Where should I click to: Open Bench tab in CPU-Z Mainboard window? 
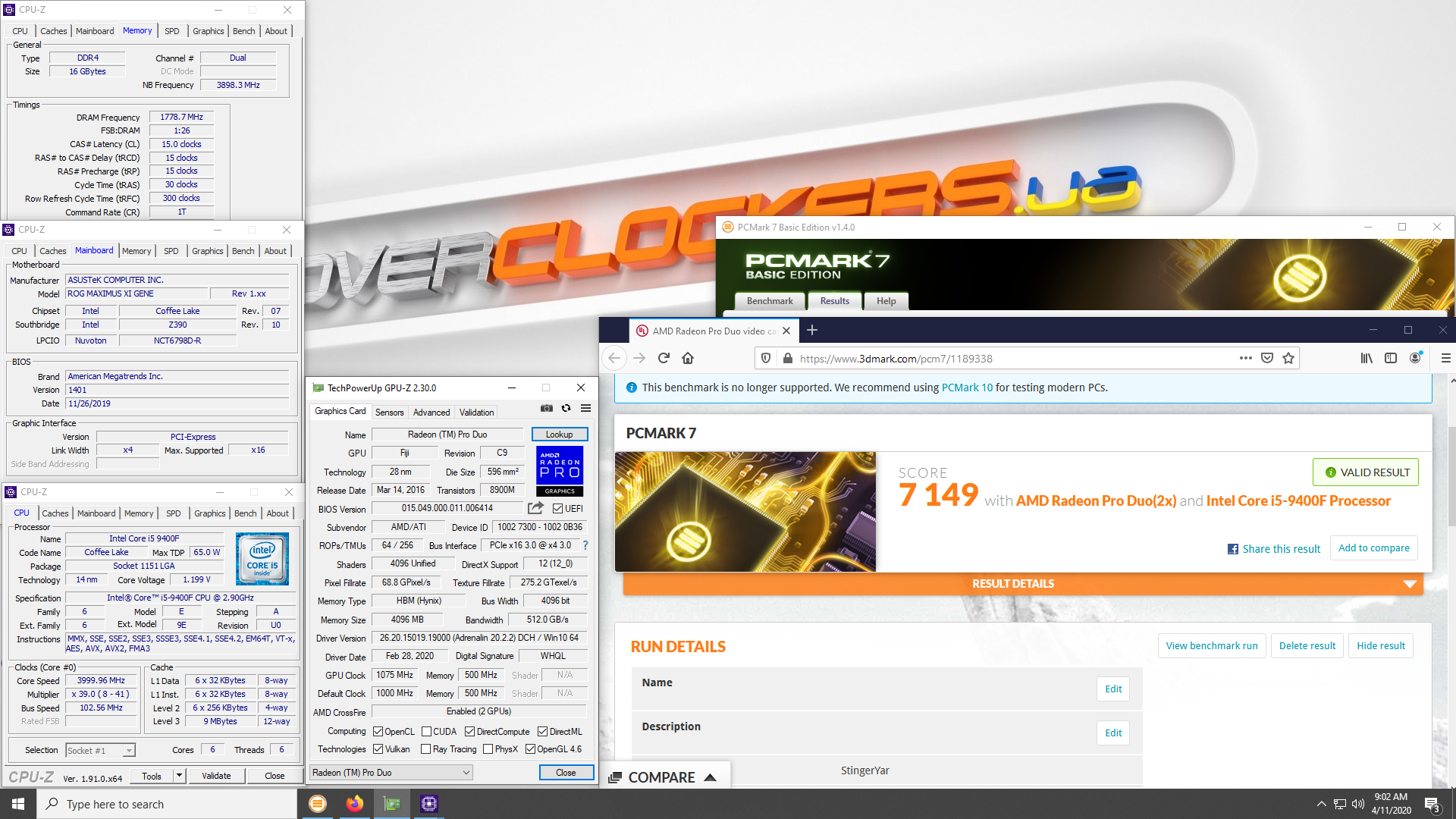tap(243, 251)
